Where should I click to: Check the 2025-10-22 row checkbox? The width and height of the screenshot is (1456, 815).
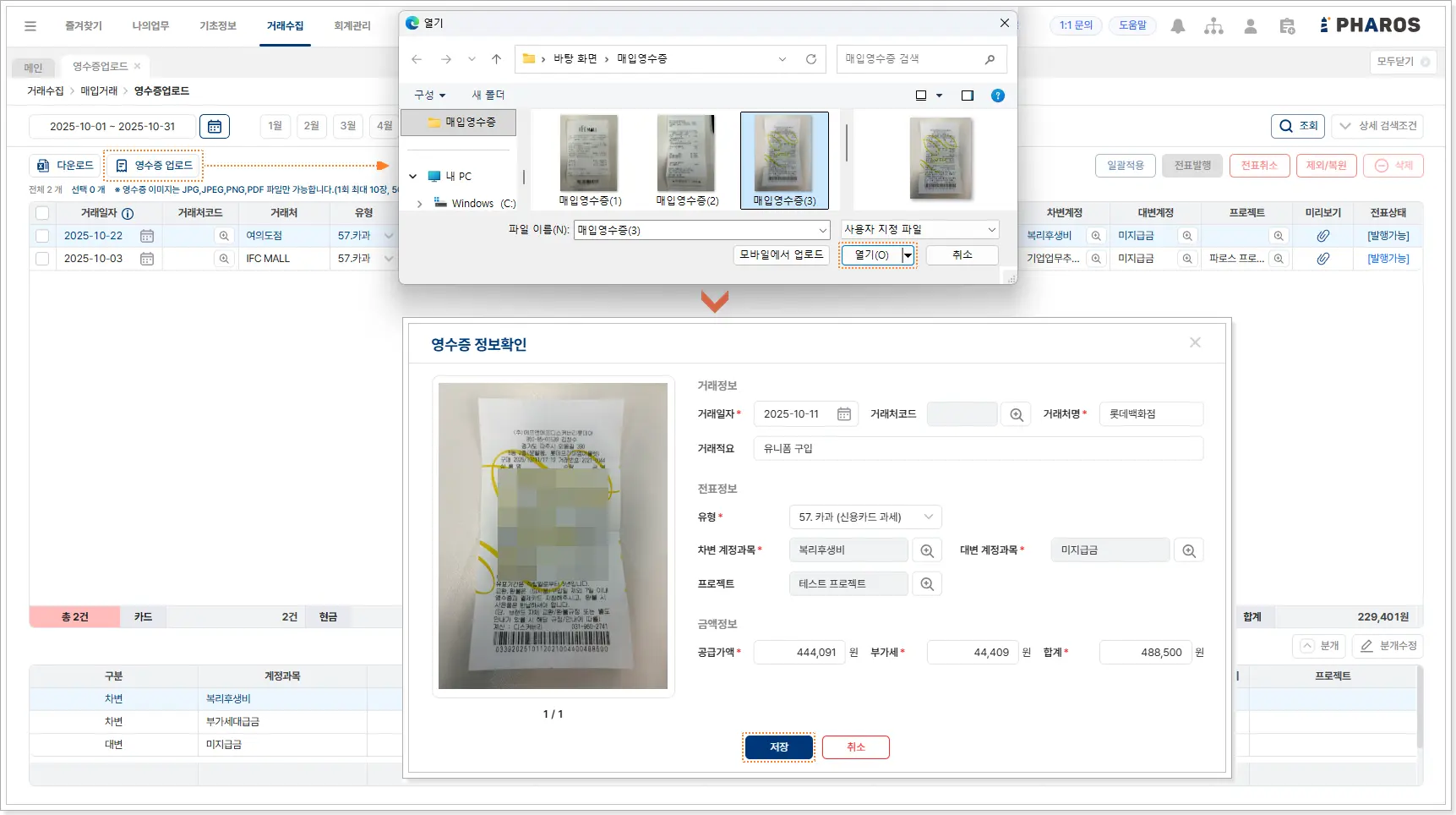pyautogui.click(x=42, y=236)
